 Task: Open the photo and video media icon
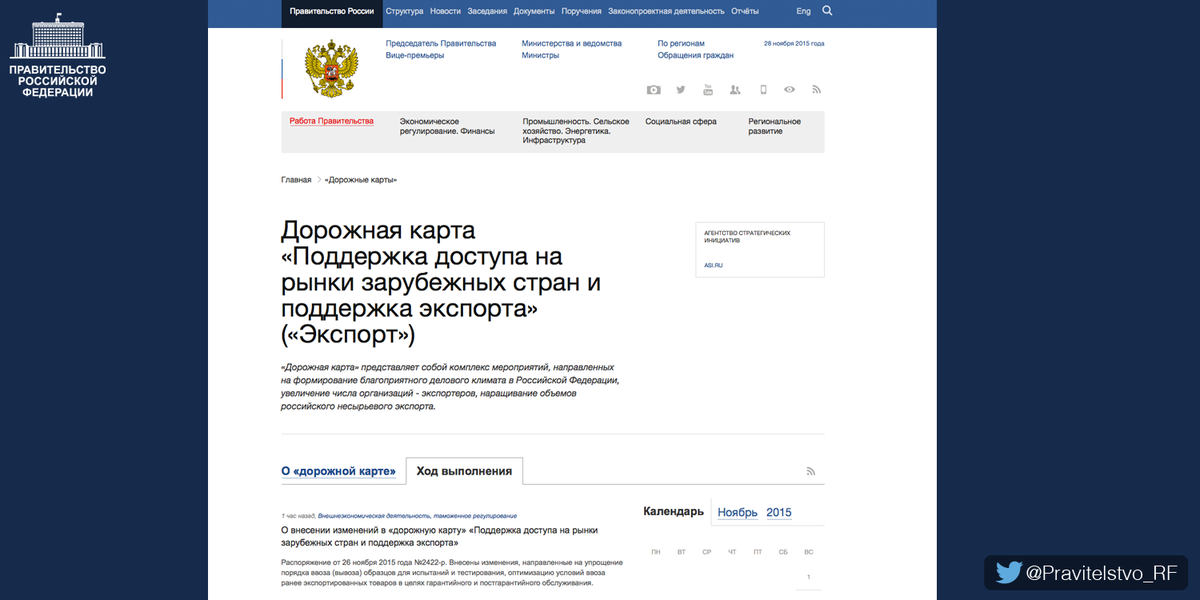click(x=653, y=90)
